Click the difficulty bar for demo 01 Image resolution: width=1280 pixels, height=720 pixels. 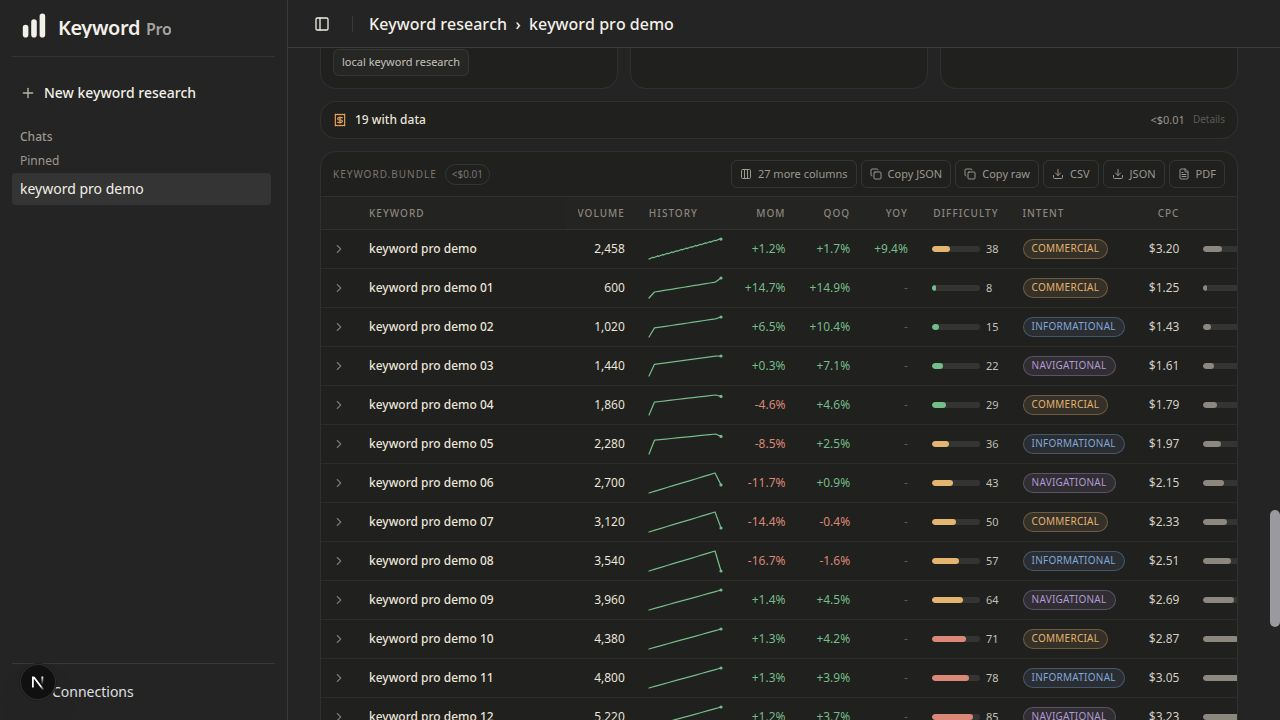[956, 288]
